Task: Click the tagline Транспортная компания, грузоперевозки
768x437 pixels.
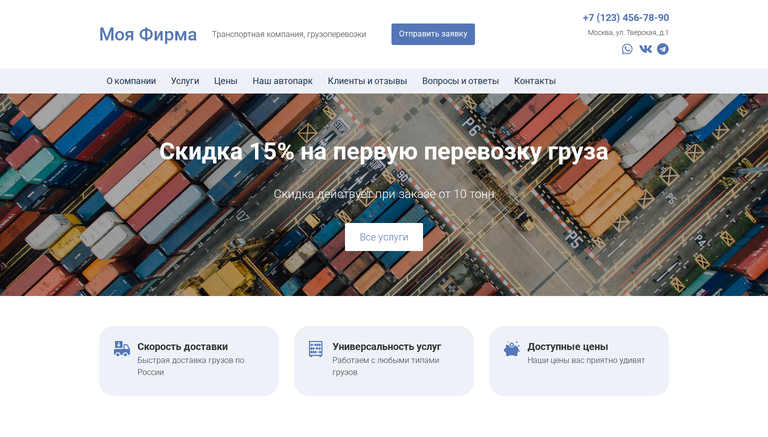Action: point(289,34)
